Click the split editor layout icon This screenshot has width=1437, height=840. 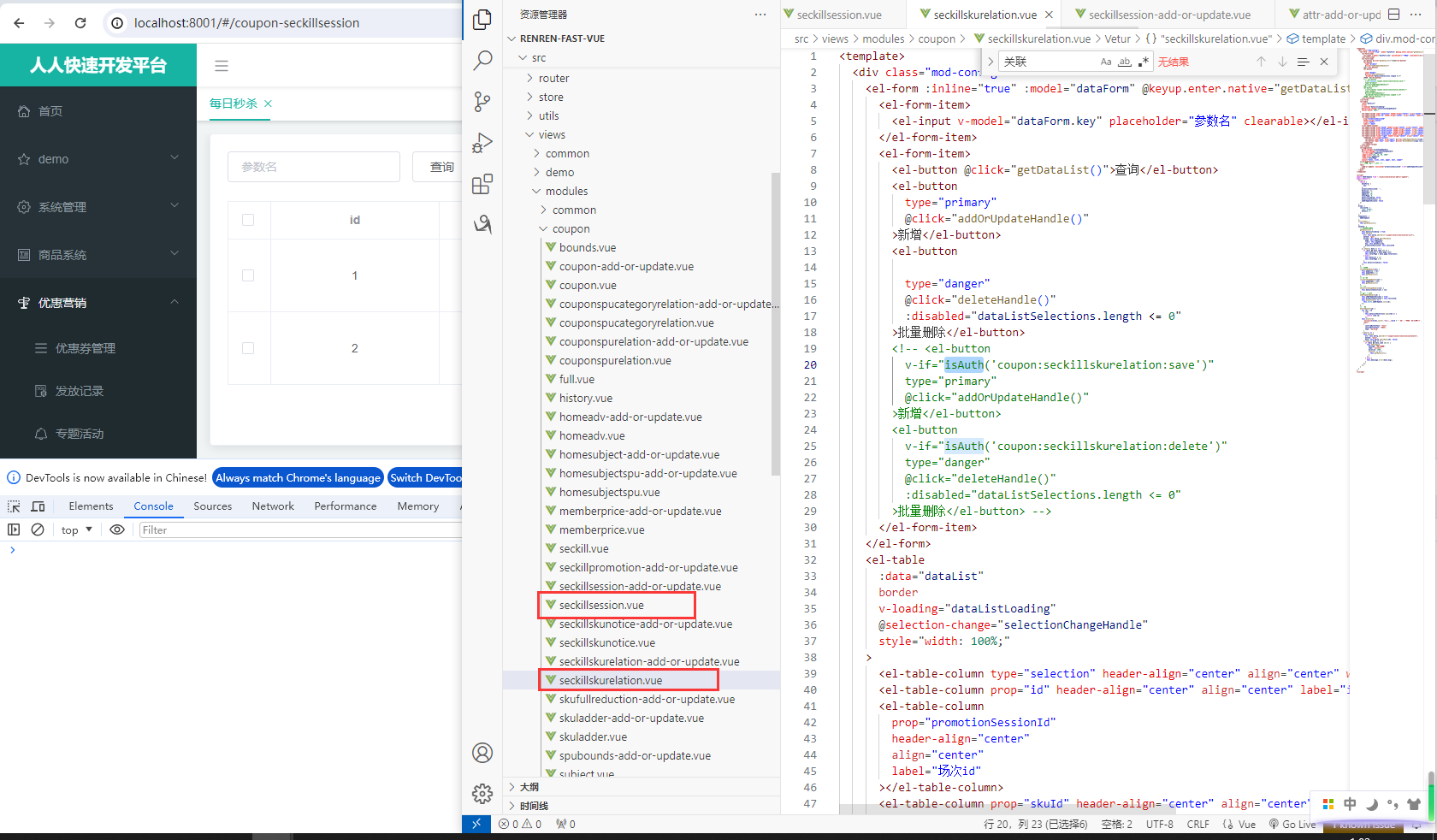(1393, 15)
